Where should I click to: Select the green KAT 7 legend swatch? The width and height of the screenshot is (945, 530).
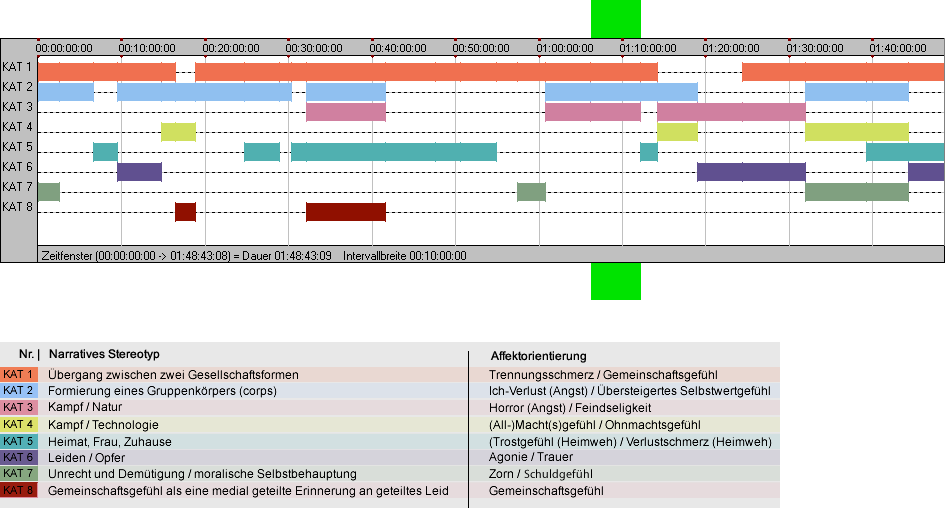tap(19, 474)
